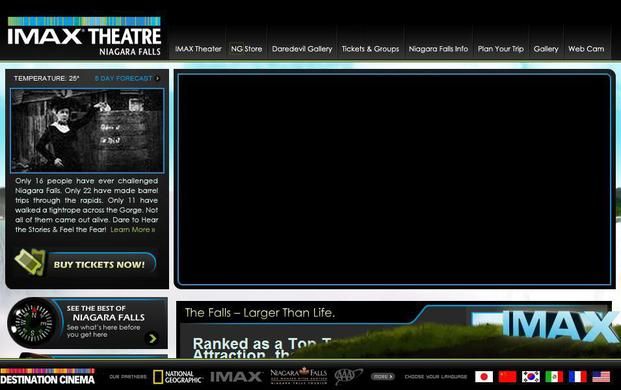This screenshot has width=621, height=390.
Task: Select the South Korean flag language icon
Action: tap(531, 377)
